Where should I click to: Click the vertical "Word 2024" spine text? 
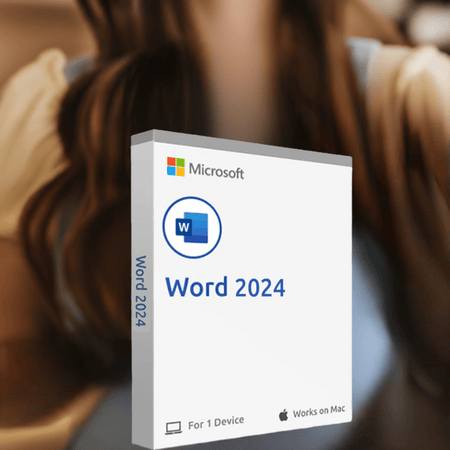141,291
